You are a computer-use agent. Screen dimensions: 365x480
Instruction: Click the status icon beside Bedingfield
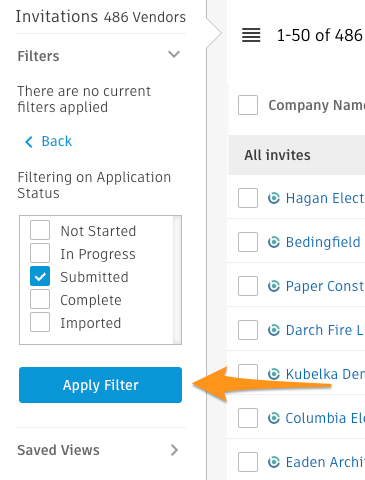pos(274,242)
